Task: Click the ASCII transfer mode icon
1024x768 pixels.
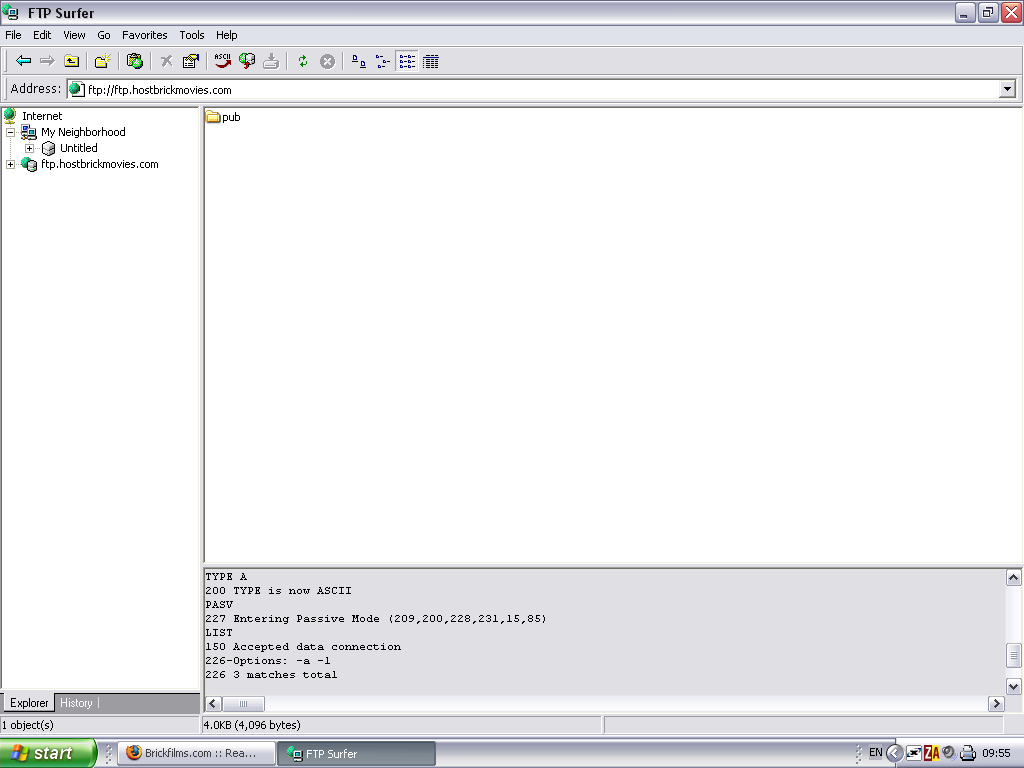Action: point(222,61)
